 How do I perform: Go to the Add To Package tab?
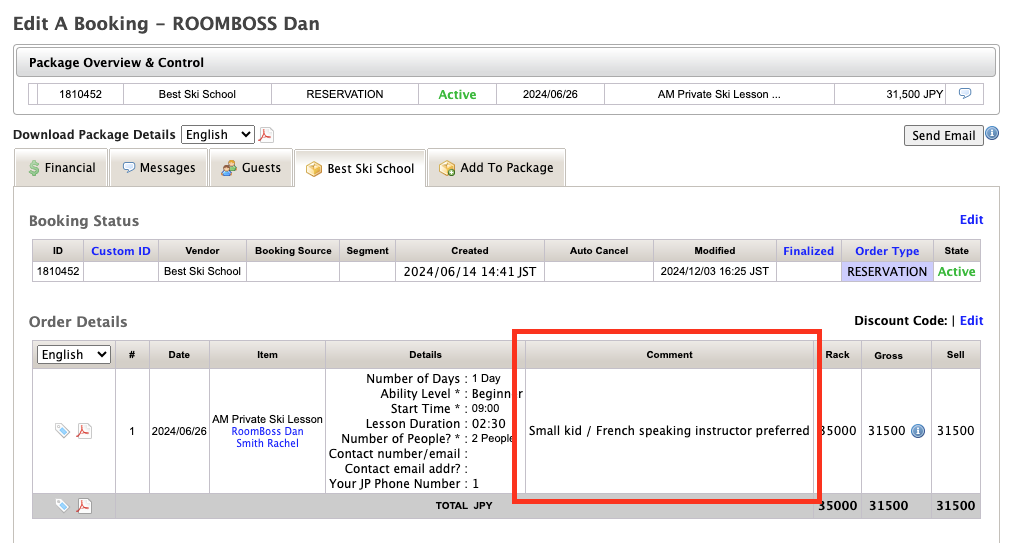pos(496,168)
